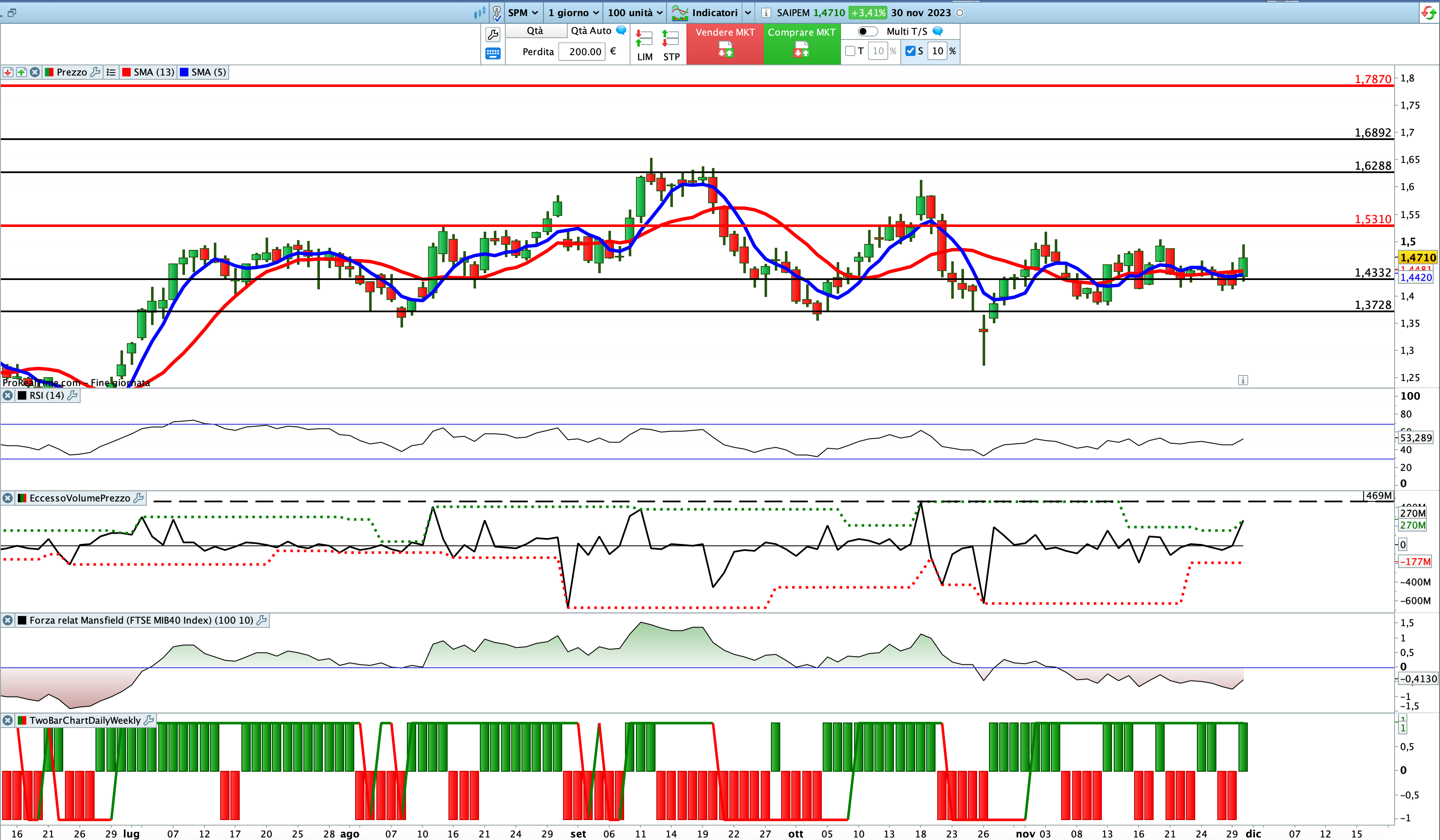1440x840 pixels.
Task: Click the 1,7870 red level label
Action: (1373, 79)
